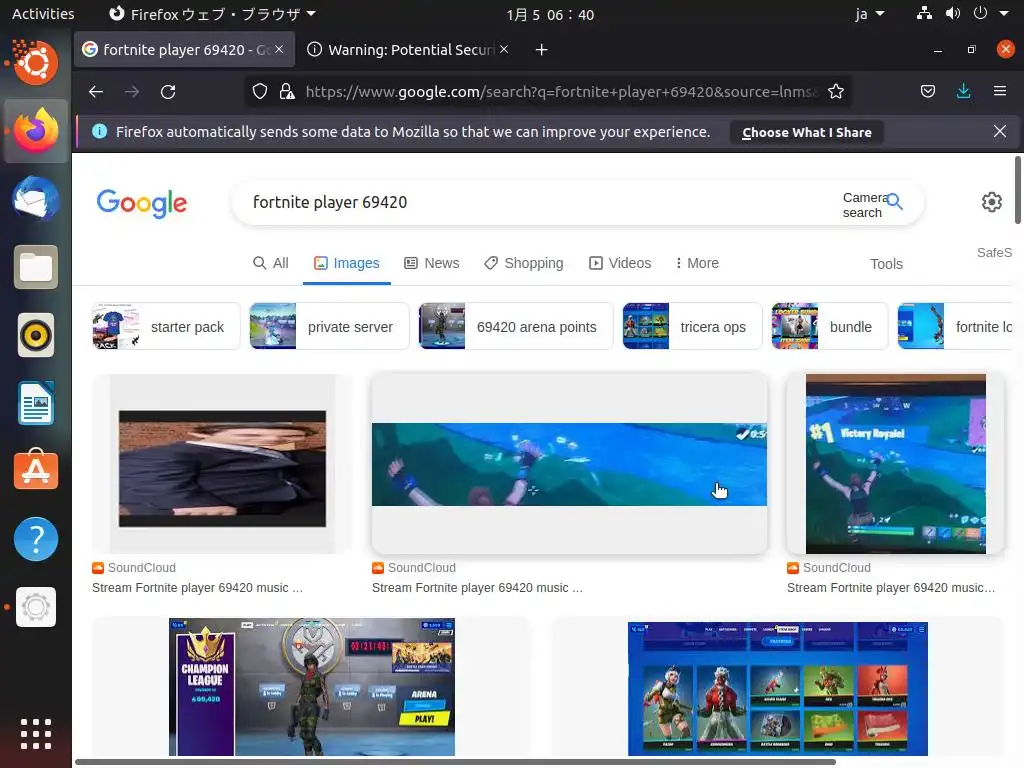Viewport: 1024px width, 768px height.
Task: Open the Firefox hamburger menu
Action: (x=999, y=91)
